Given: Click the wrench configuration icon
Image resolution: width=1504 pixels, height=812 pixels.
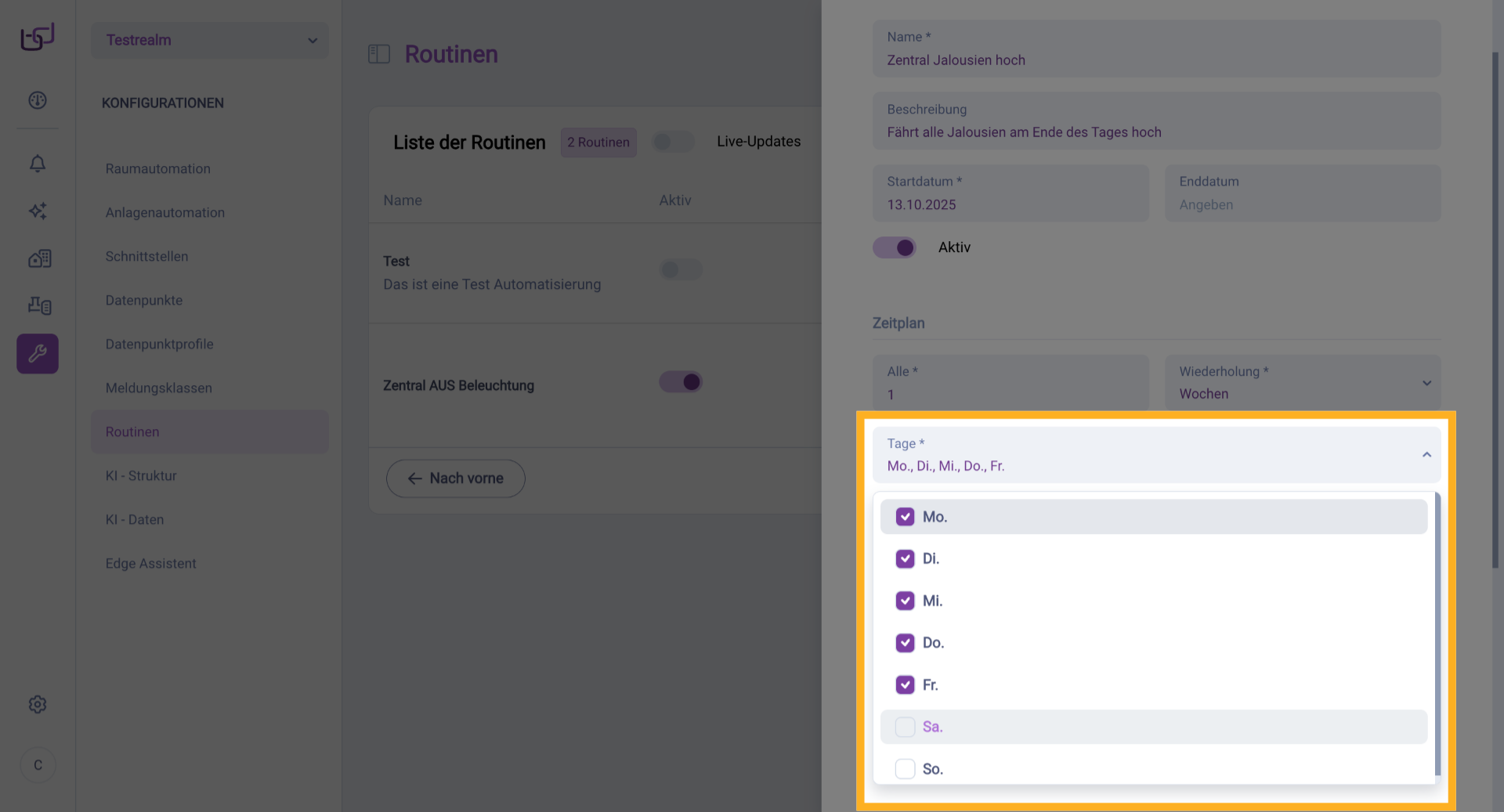Looking at the screenshot, I should pos(38,354).
